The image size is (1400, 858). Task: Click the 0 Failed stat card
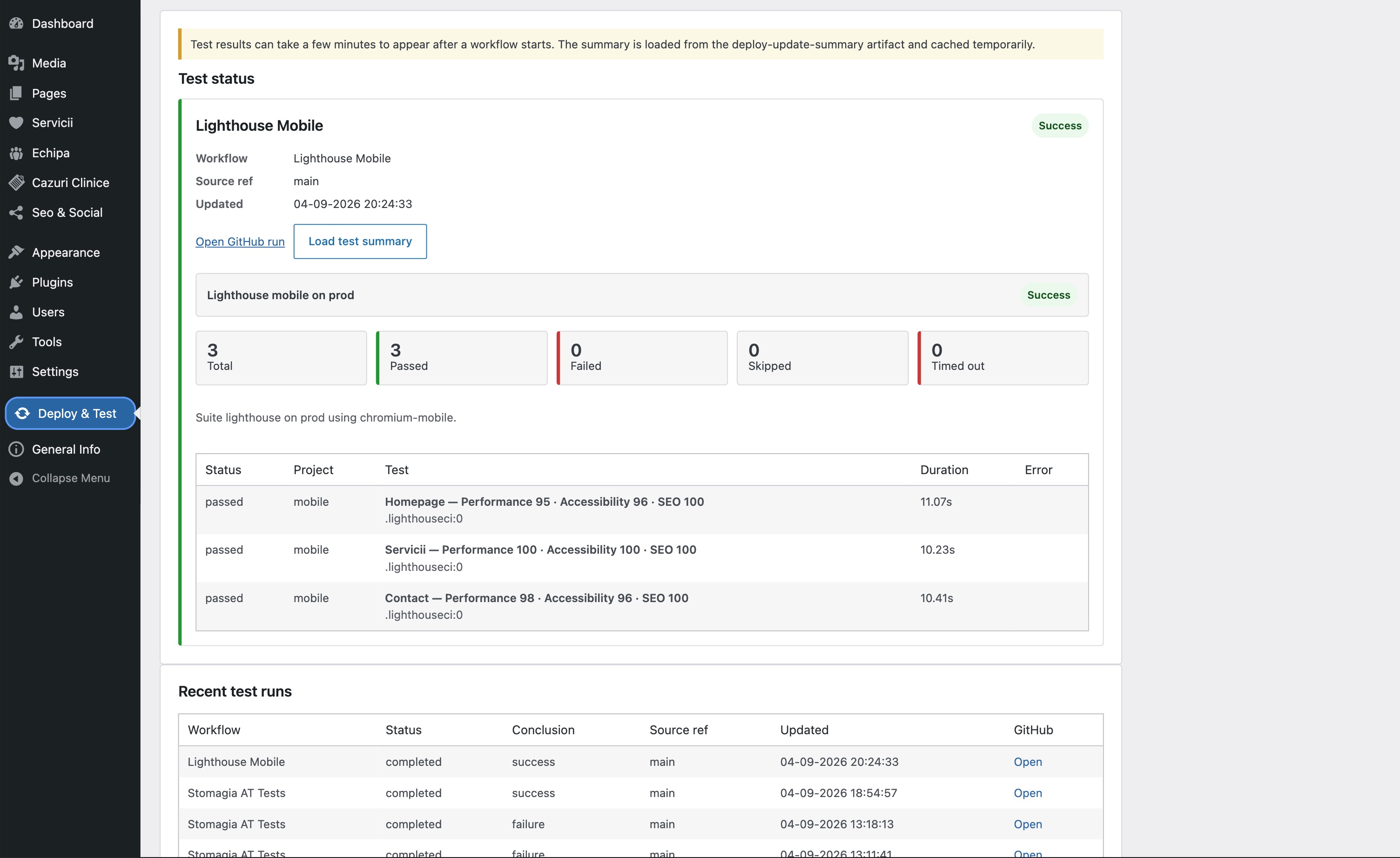(642, 358)
